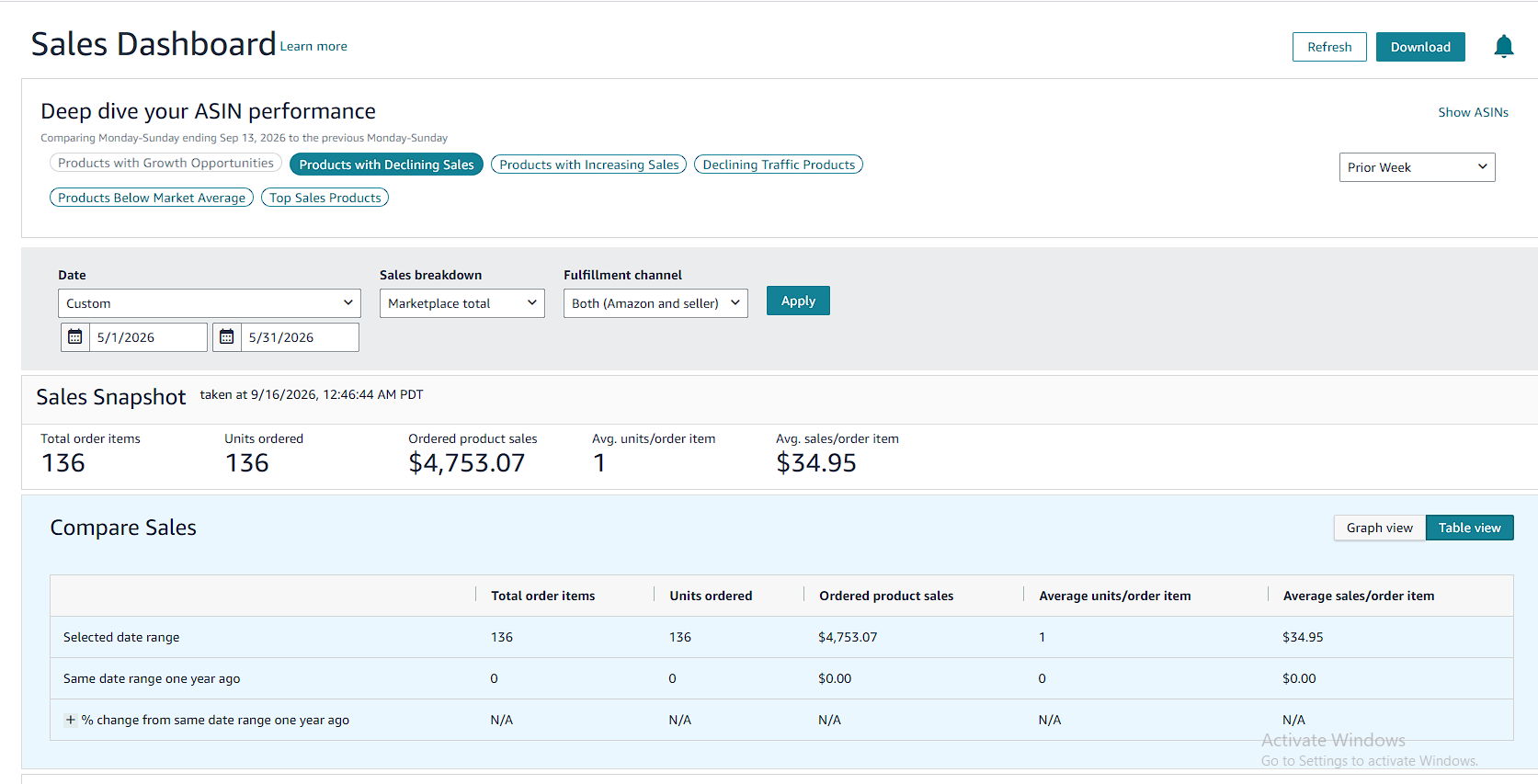Select Declining Traffic Products filter
This screenshot has height=784, width=1538.
click(x=779, y=165)
